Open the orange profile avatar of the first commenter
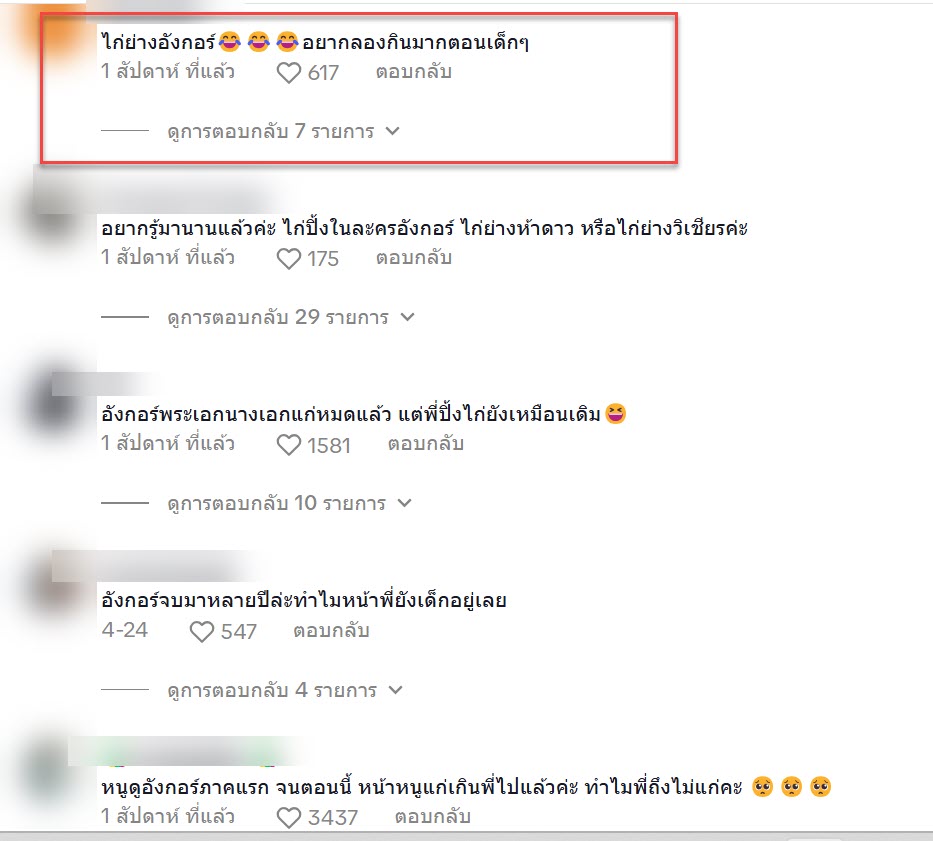933x841 pixels. pos(54,33)
